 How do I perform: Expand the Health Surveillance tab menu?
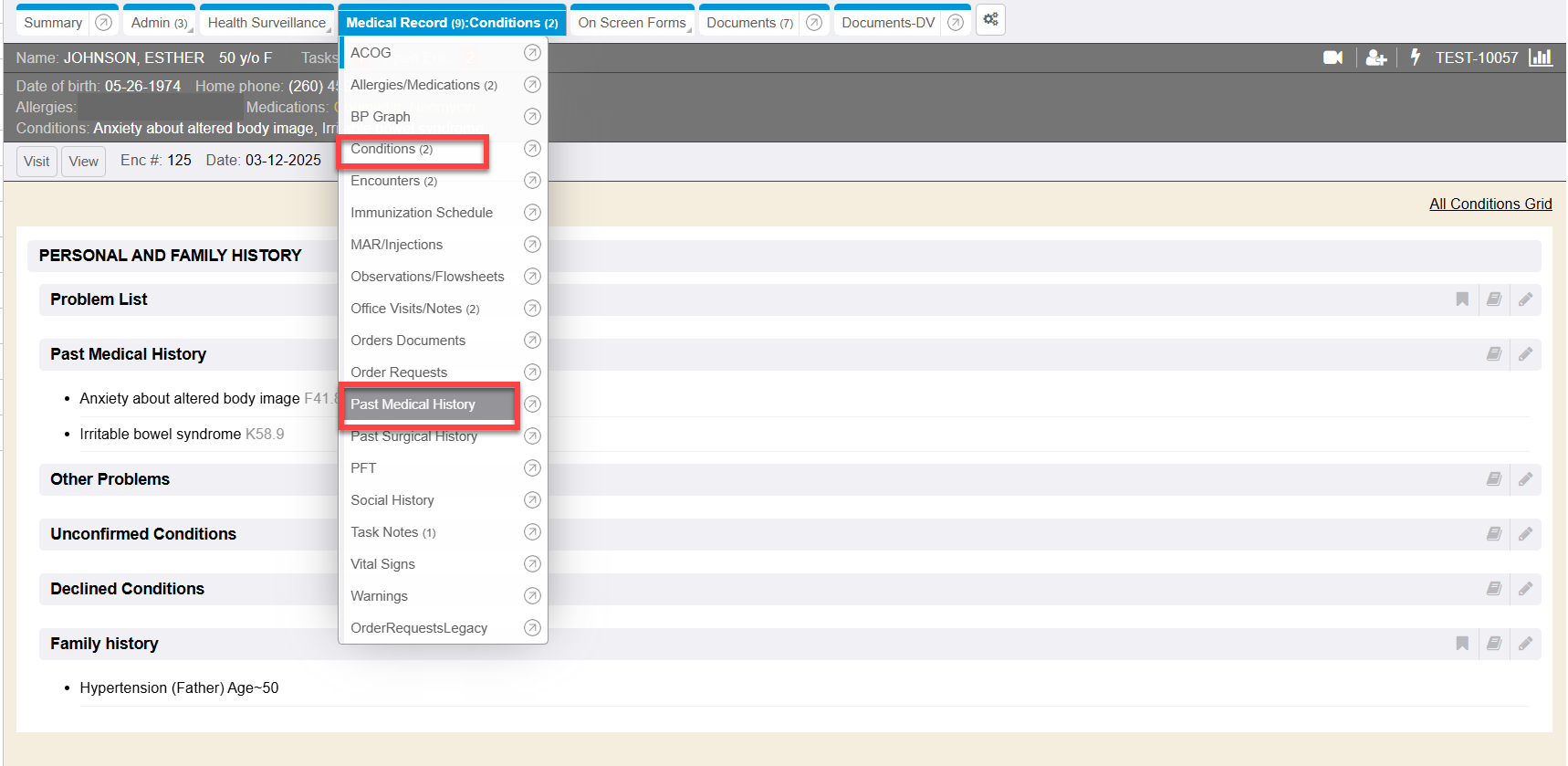267,23
